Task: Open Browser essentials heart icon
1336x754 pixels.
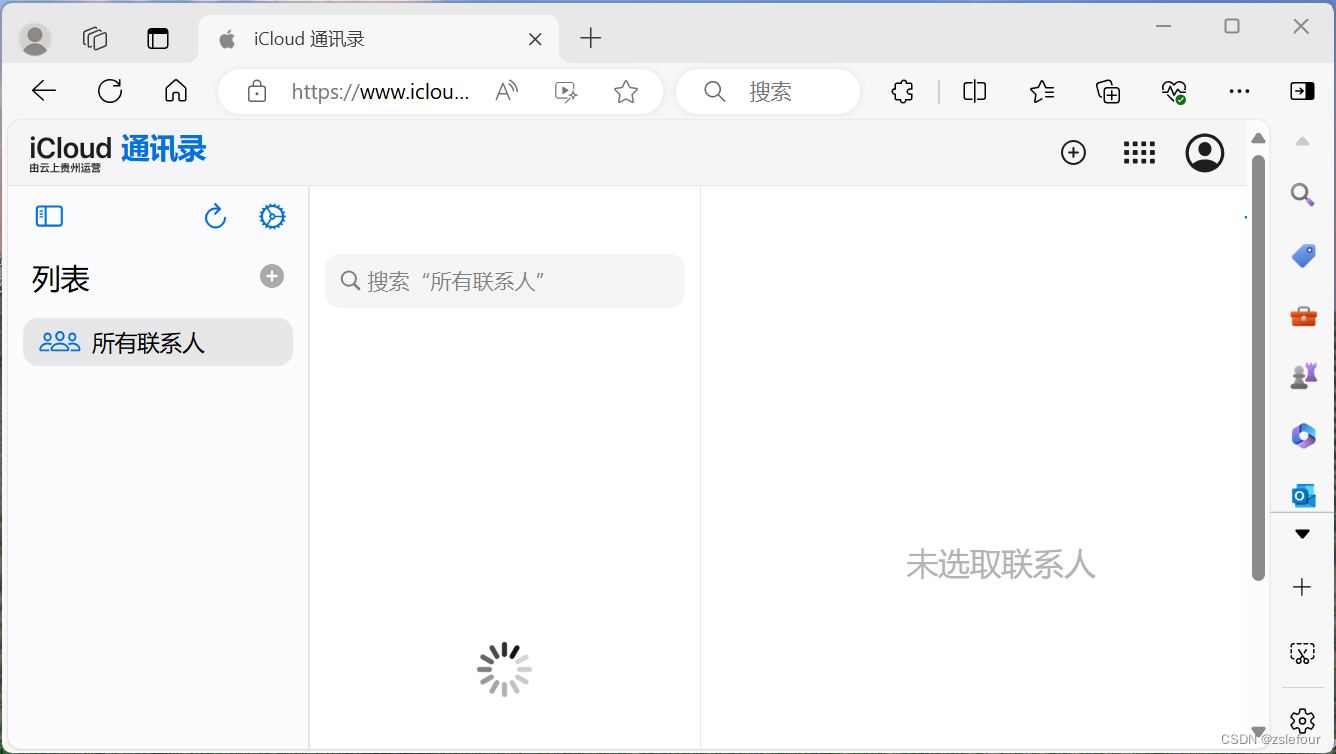Action: pos(1174,92)
